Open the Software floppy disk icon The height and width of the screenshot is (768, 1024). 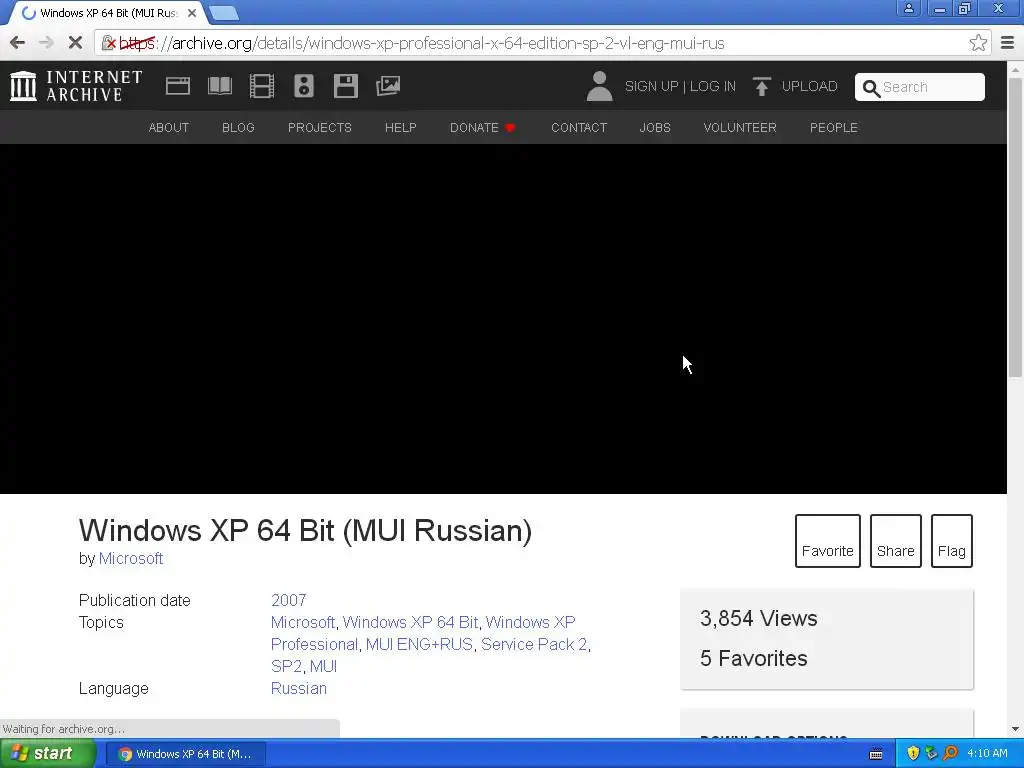345,86
